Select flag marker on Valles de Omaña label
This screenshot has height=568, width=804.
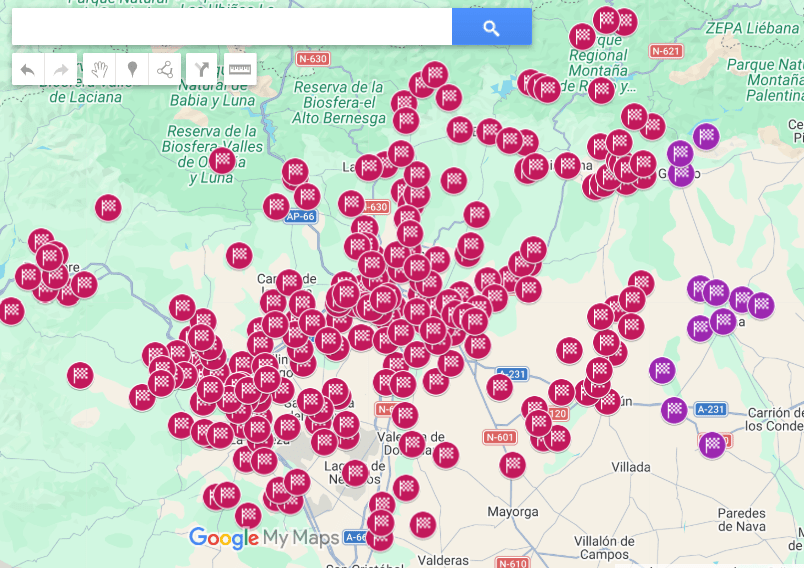(x=222, y=160)
